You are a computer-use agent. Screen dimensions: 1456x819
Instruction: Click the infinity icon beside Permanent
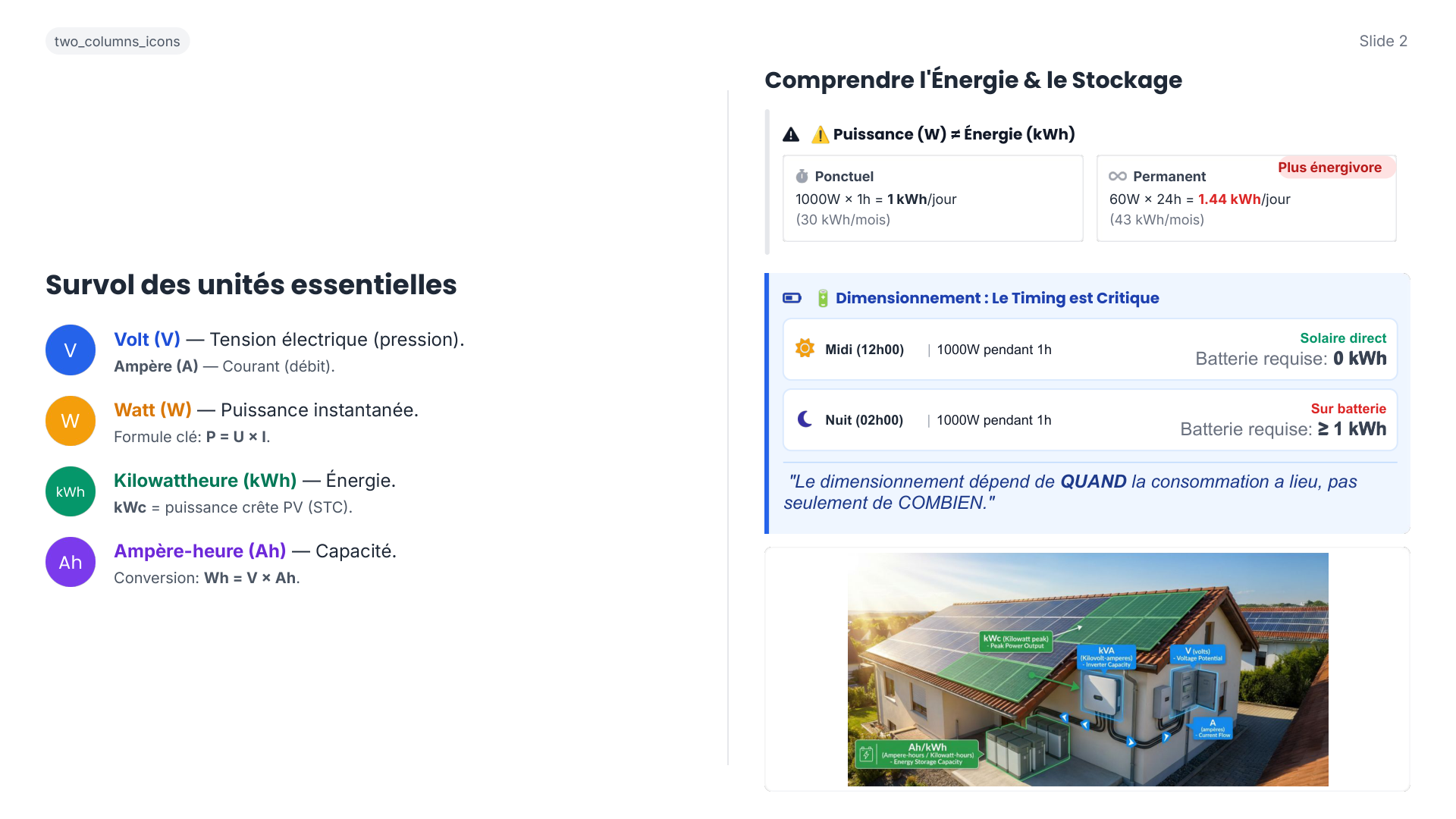pyautogui.click(x=1117, y=177)
